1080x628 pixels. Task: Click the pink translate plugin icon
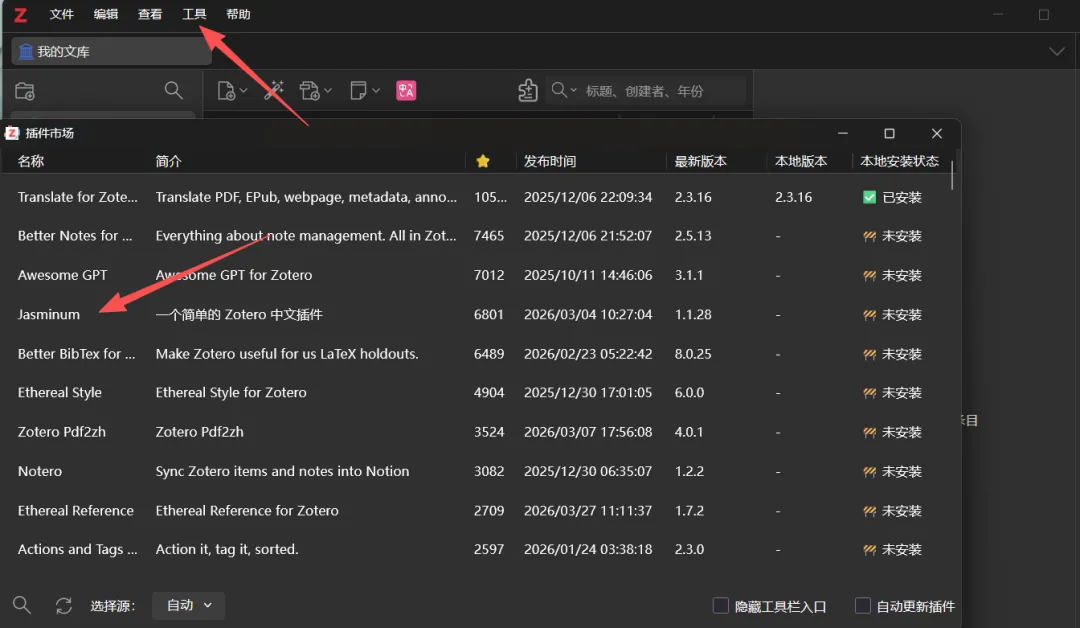406,90
